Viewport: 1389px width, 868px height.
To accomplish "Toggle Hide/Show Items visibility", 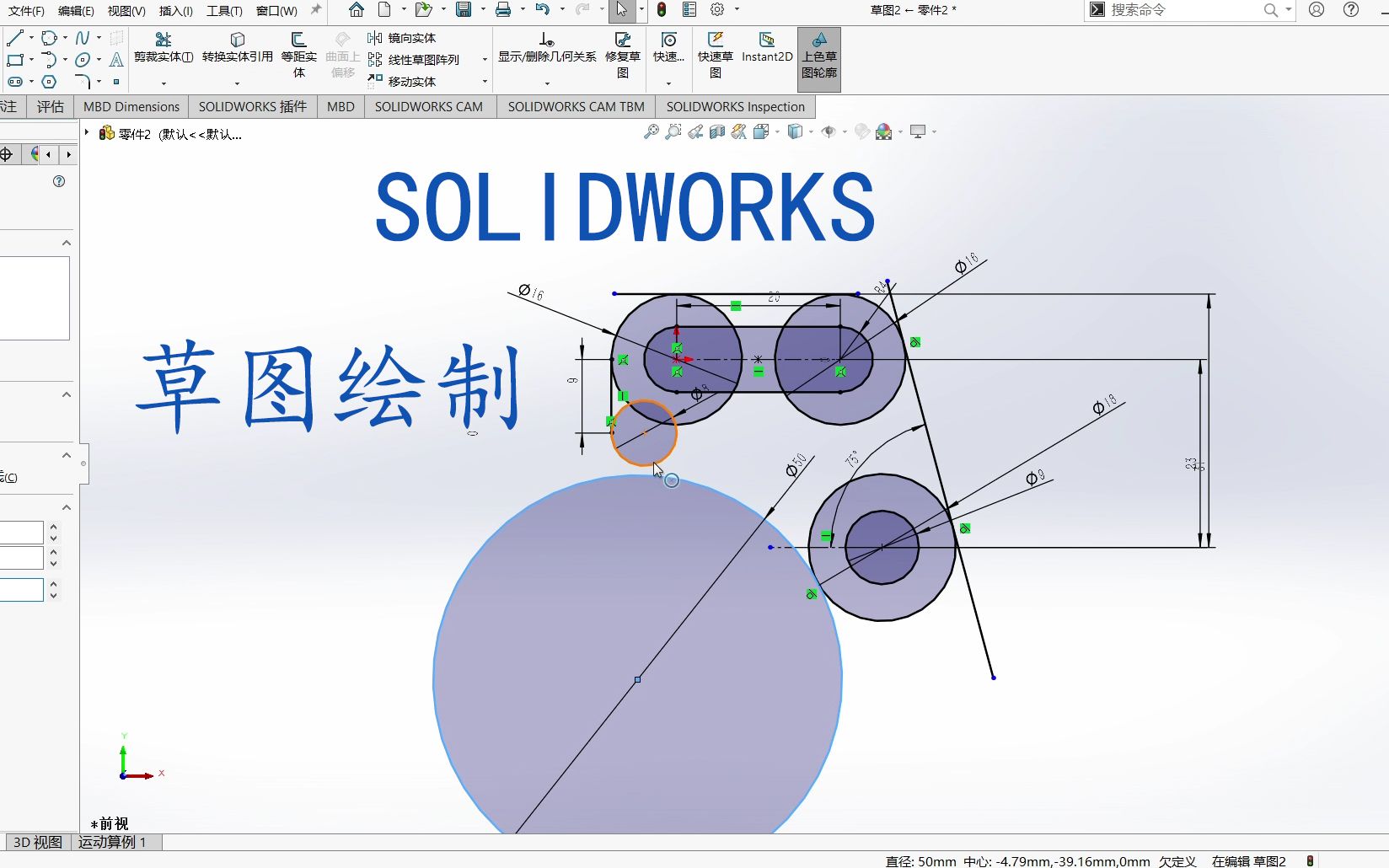I will coord(829,131).
